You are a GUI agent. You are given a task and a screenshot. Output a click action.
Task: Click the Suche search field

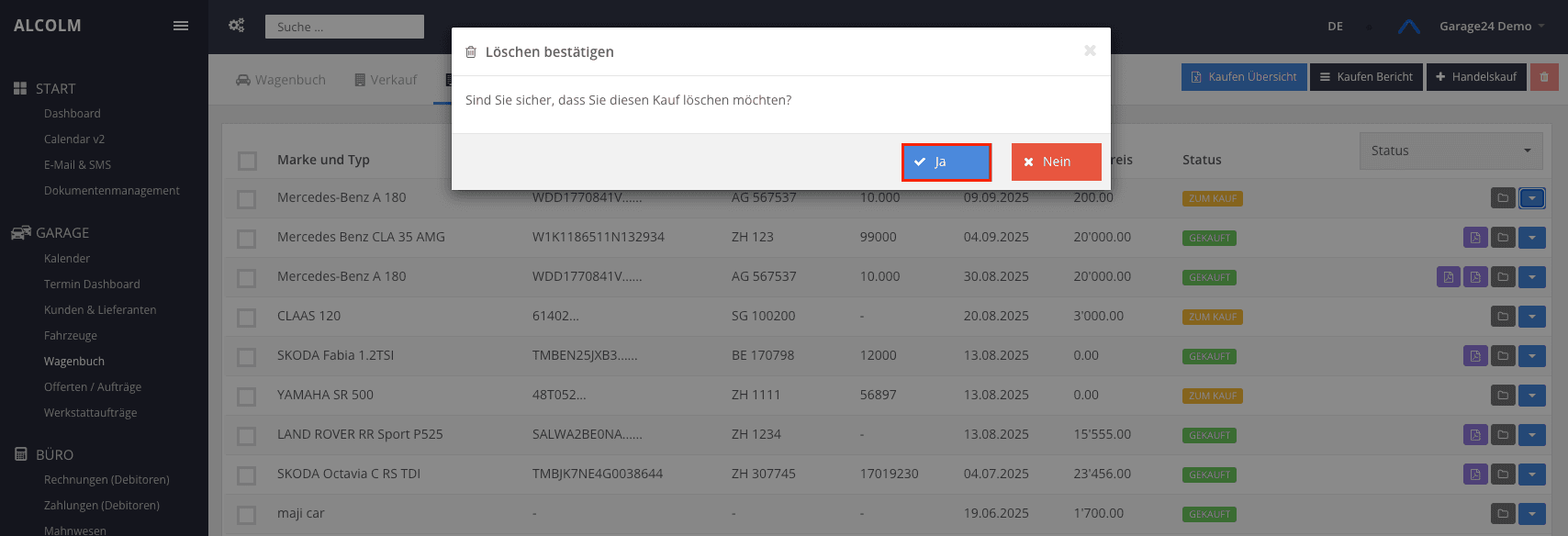(x=344, y=27)
